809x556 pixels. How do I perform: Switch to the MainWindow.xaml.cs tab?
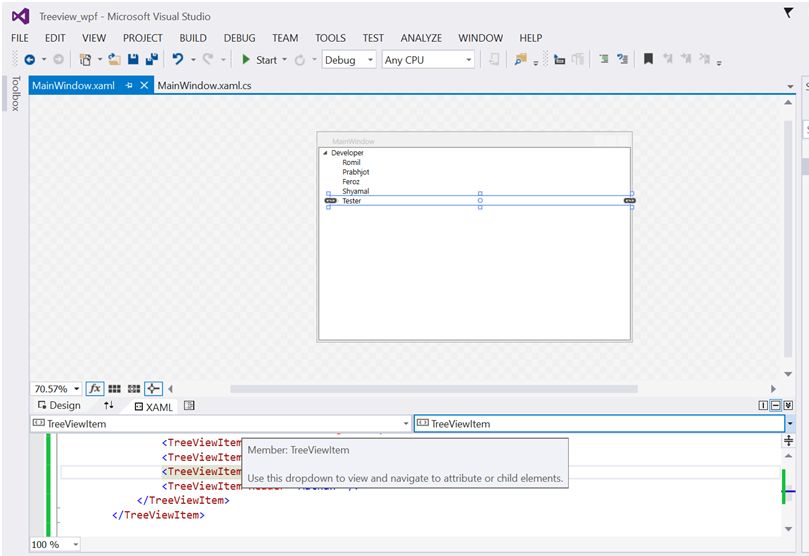coord(205,86)
